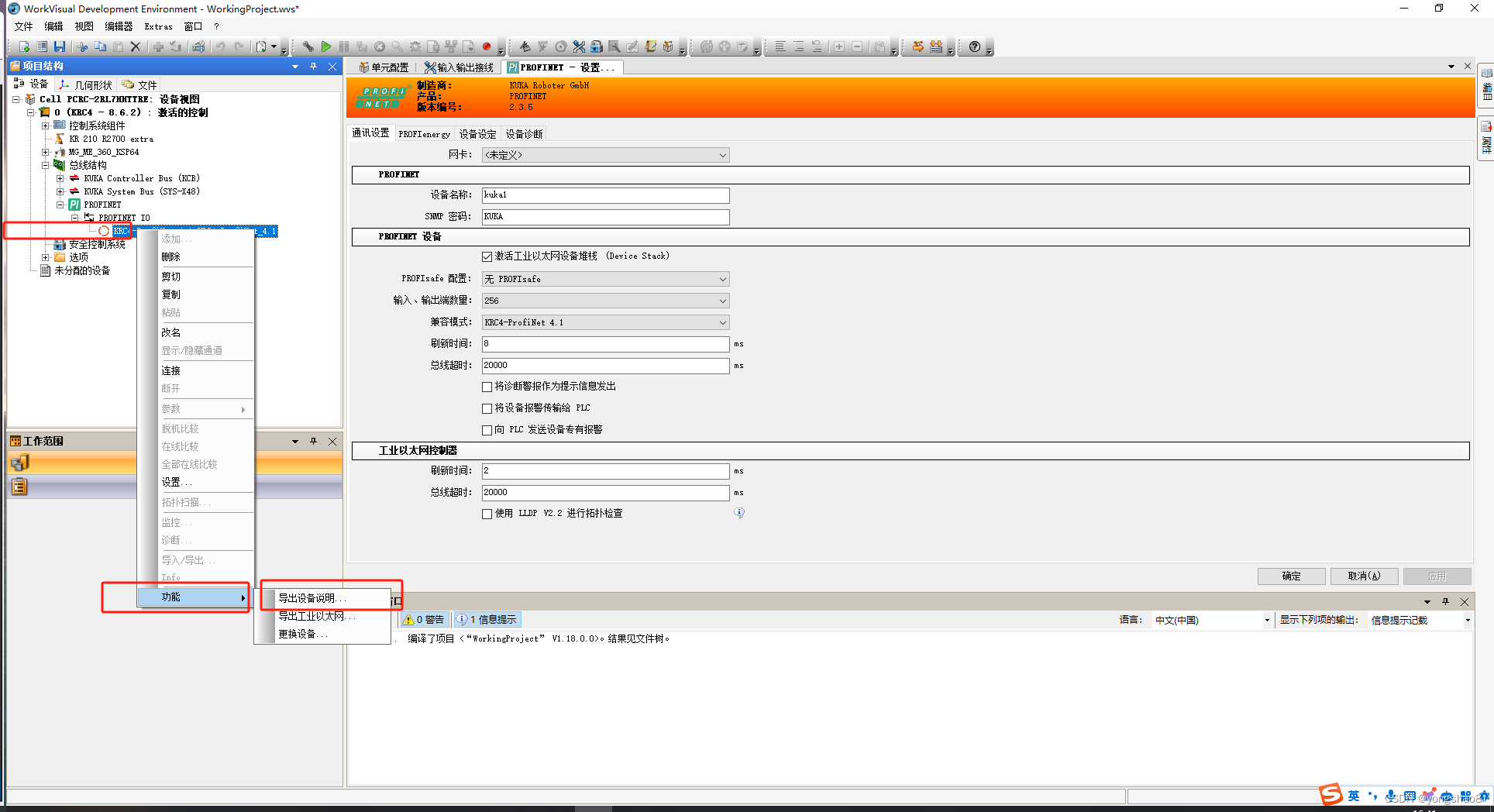Click the New project toolbar icon
This screenshot has height=812, width=1494.
pyautogui.click(x=24, y=46)
